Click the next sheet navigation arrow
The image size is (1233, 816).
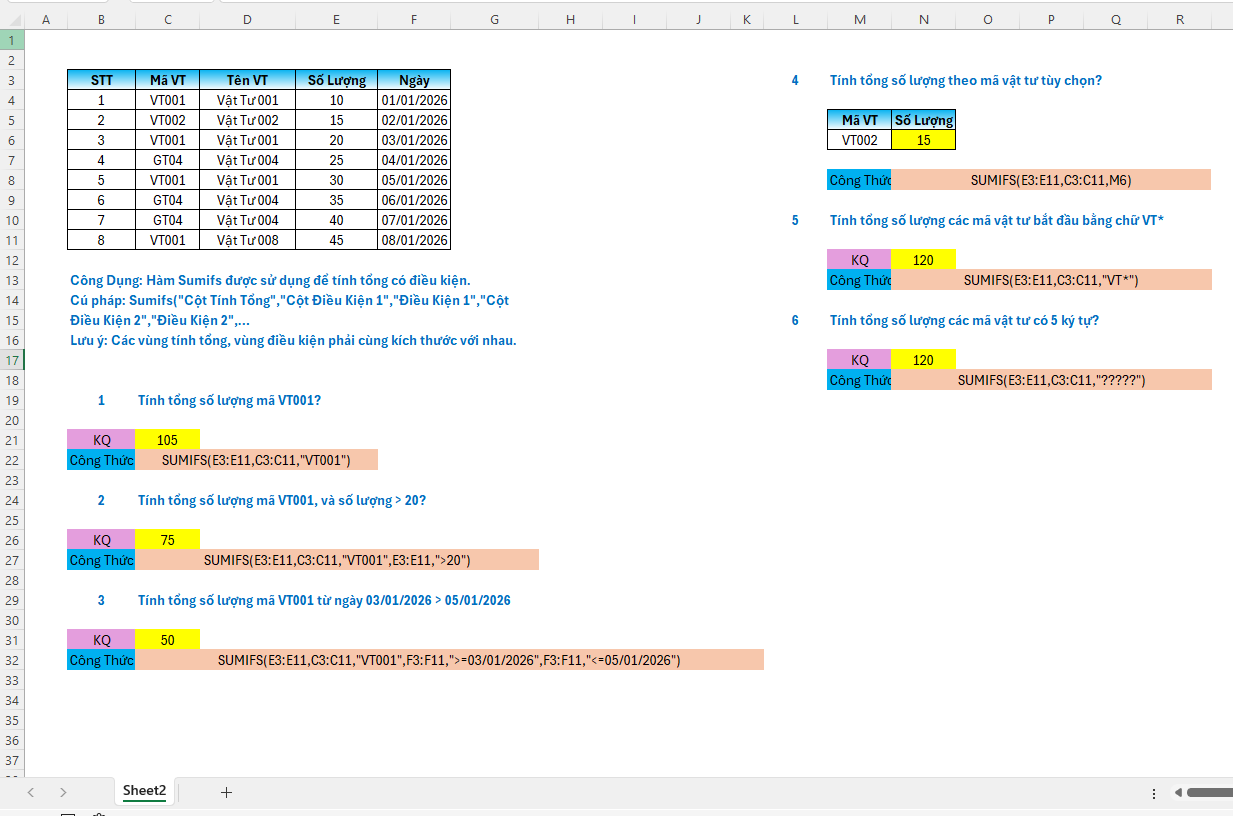click(x=63, y=792)
